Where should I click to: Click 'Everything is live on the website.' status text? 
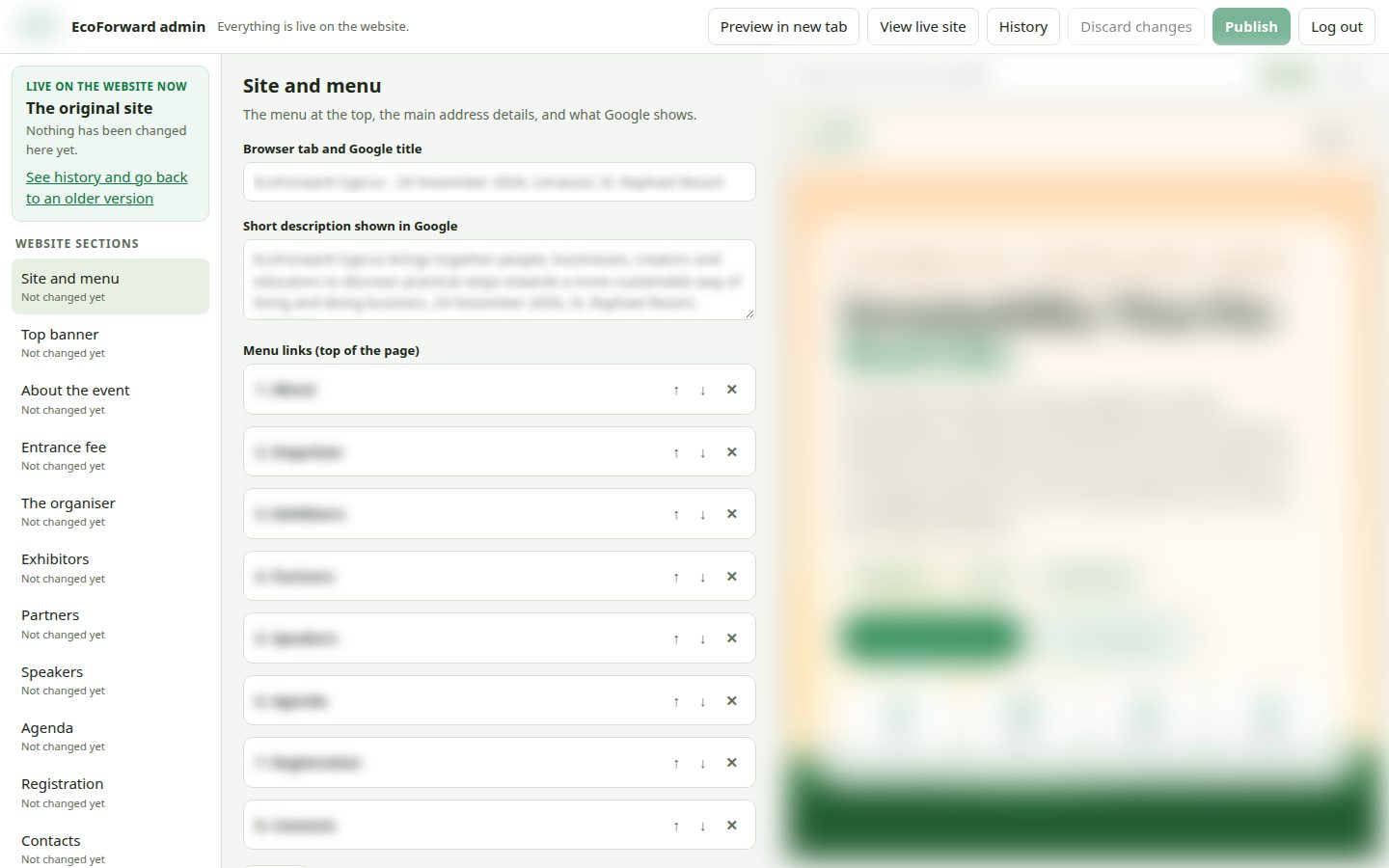point(313,27)
